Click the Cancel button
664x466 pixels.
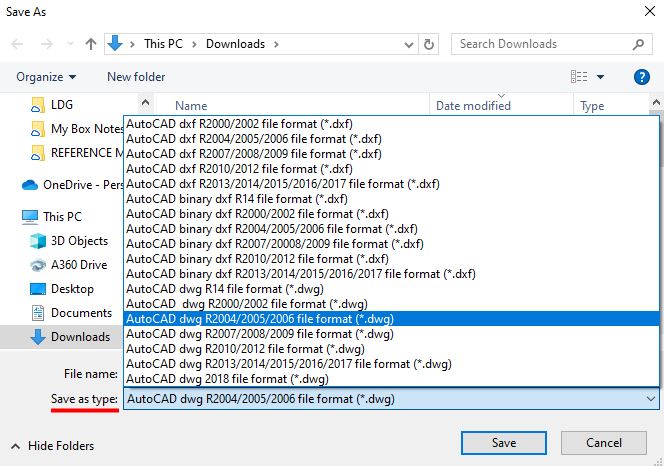tap(604, 443)
